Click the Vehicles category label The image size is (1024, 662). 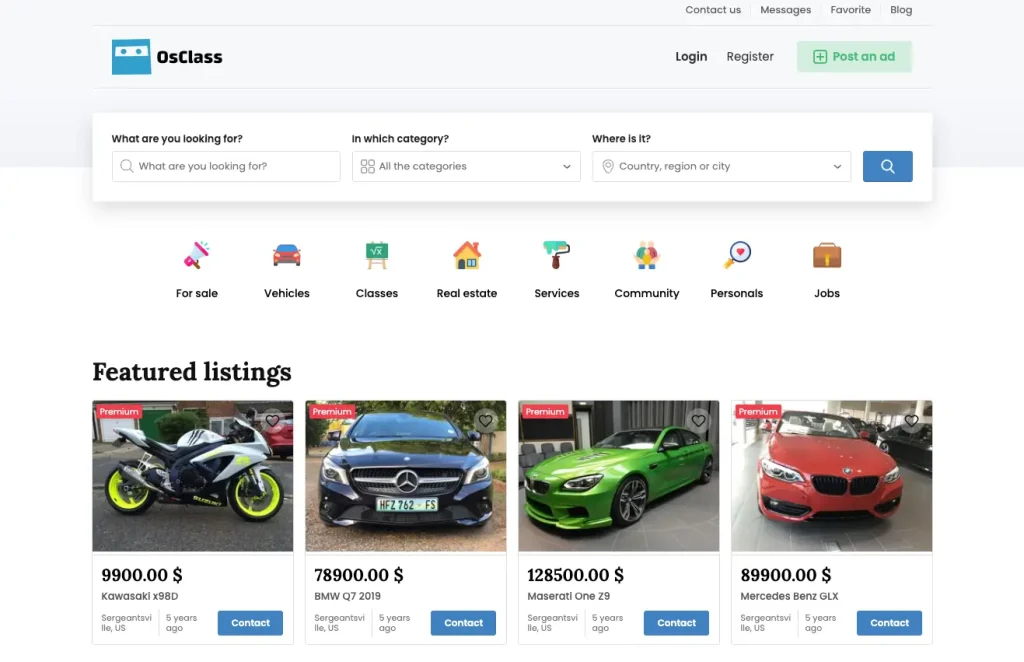click(287, 293)
